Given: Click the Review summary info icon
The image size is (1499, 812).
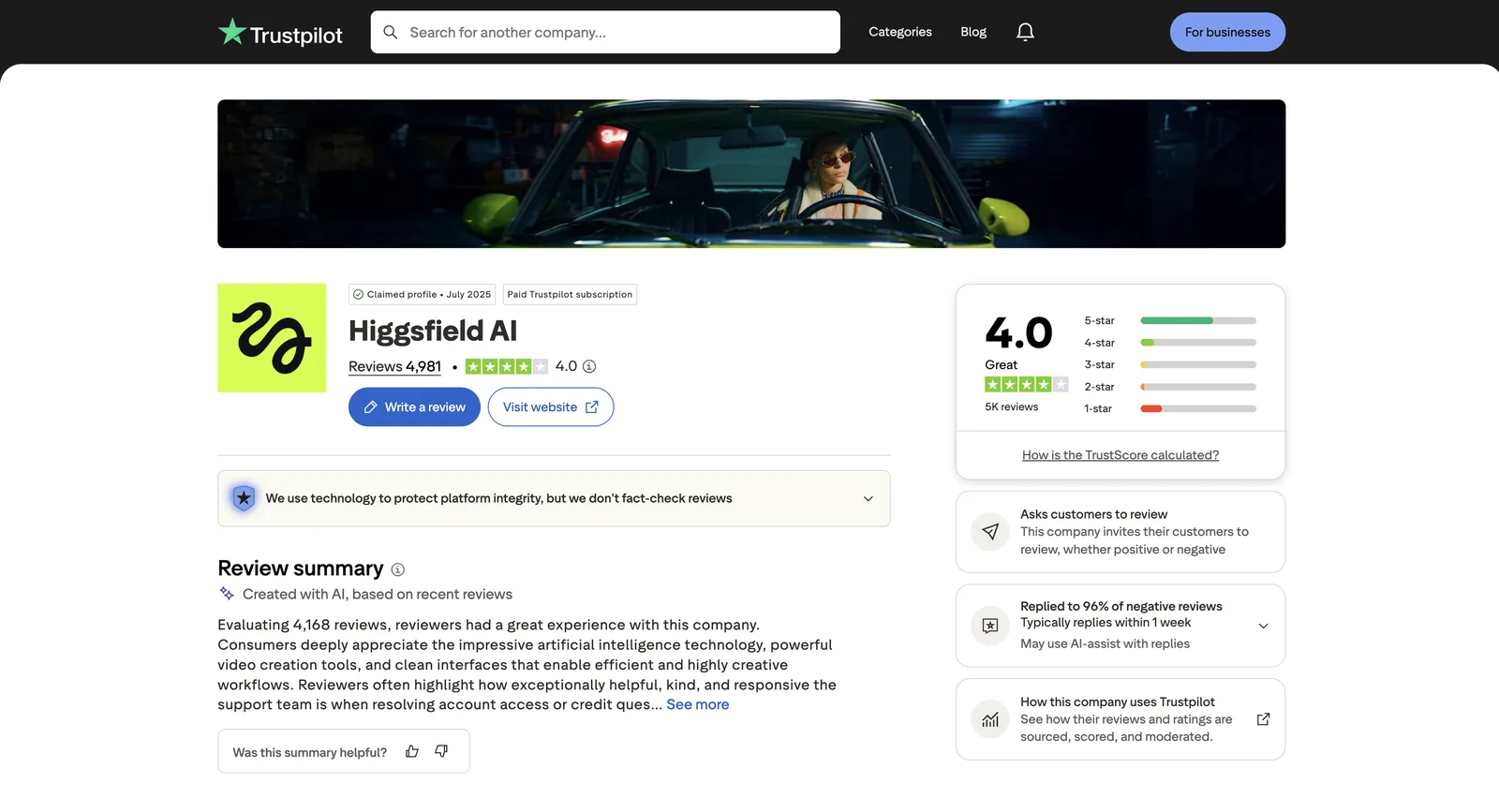Looking at the screenshot, I should 397,569.
